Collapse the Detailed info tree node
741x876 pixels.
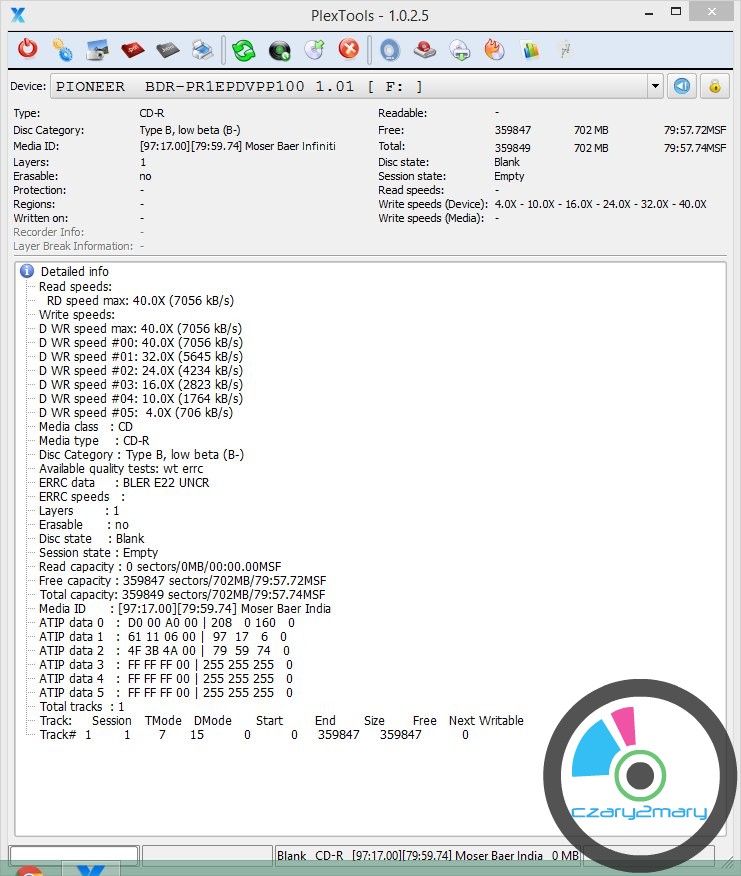[28, 271]
